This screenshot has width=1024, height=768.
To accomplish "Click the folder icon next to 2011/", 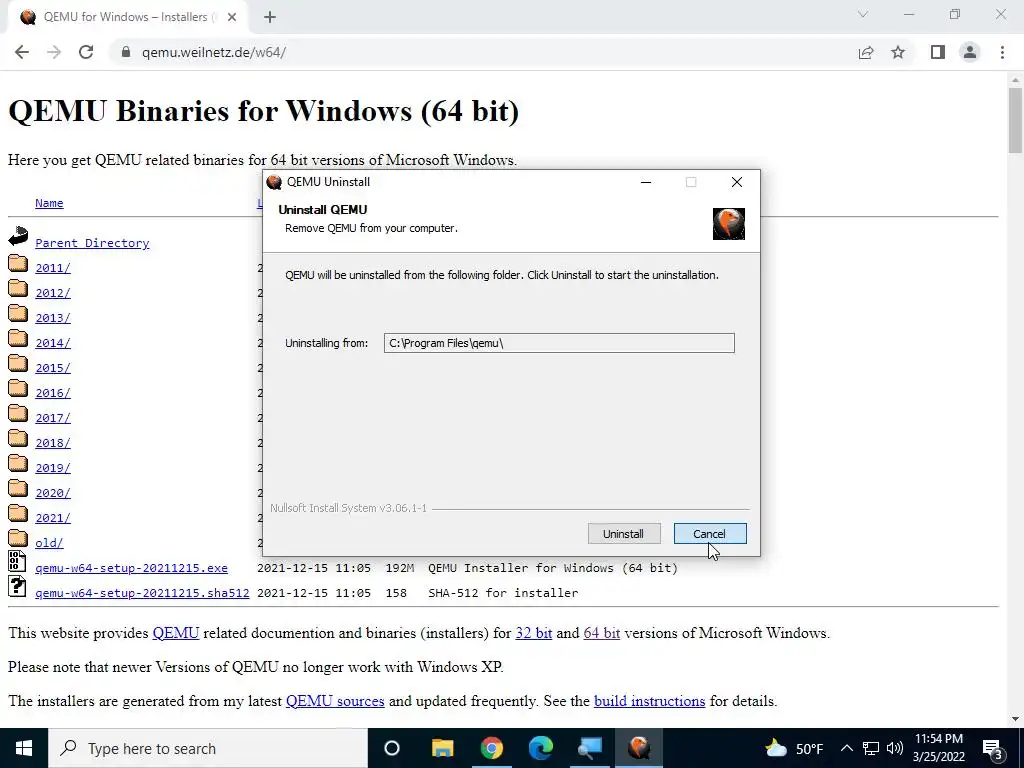I will pos(18,263).
